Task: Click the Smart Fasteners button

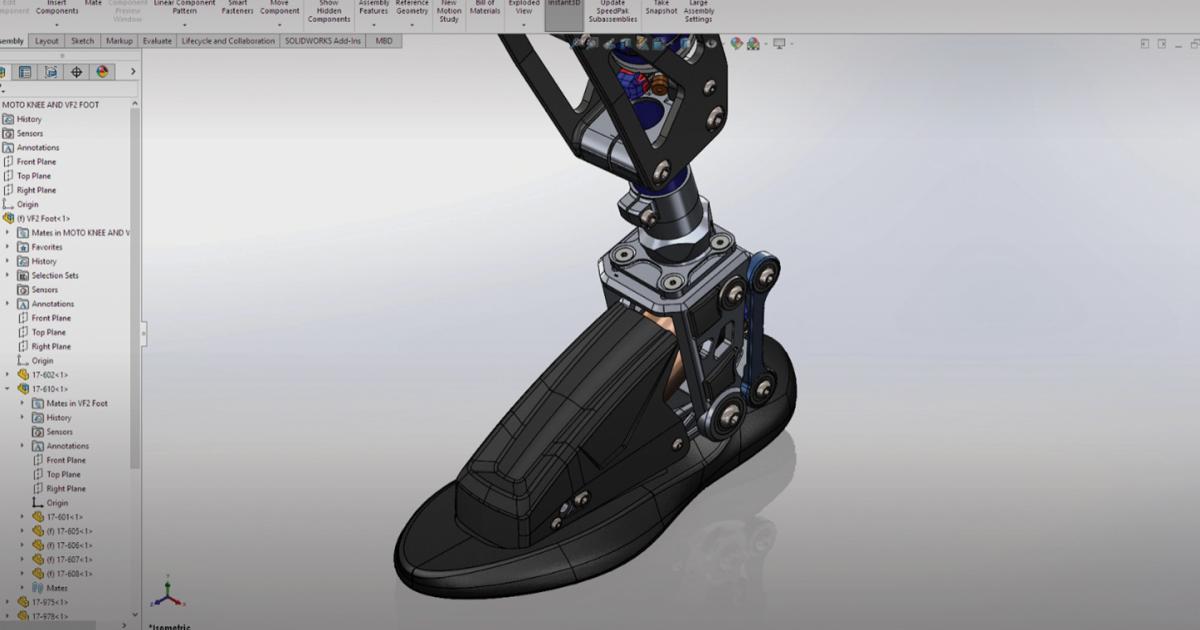Action: (238, 8)
